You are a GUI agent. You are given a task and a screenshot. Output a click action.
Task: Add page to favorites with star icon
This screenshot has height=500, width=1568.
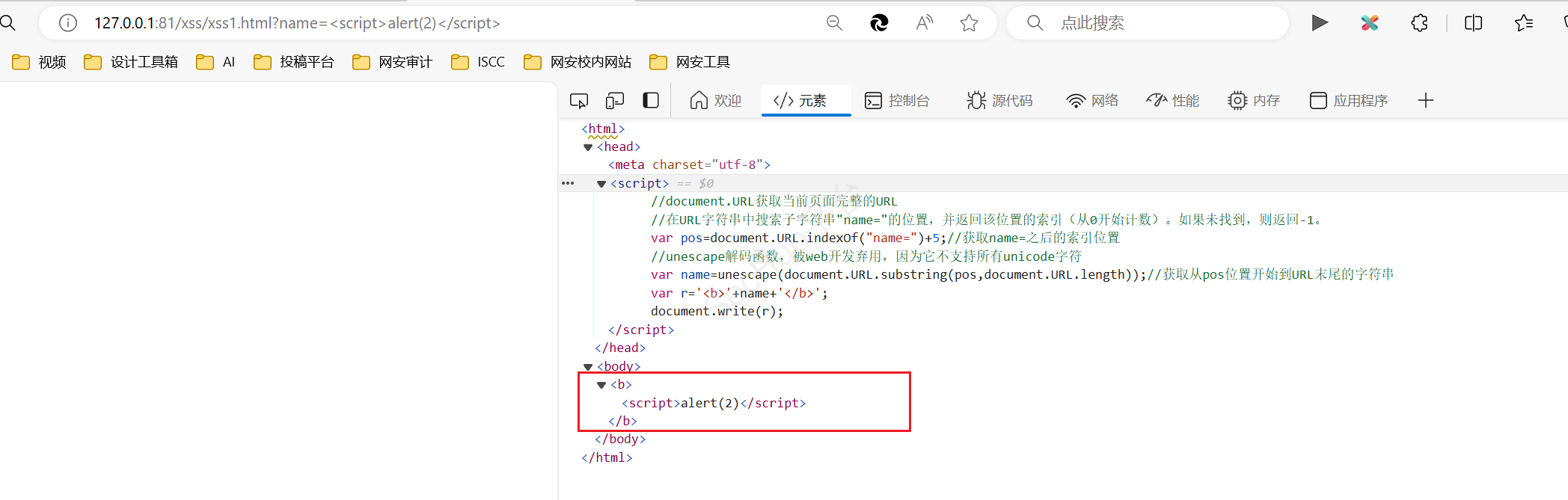[970, 23]
